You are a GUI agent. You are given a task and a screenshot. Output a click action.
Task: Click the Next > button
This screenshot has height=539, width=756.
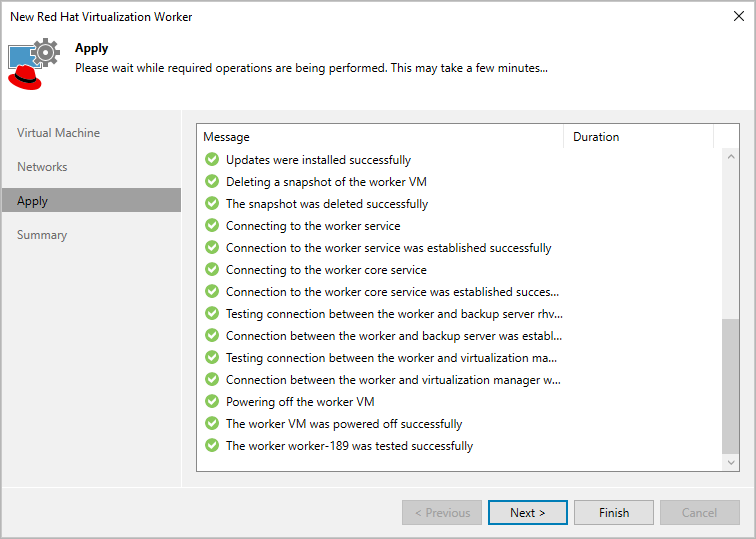527,512
